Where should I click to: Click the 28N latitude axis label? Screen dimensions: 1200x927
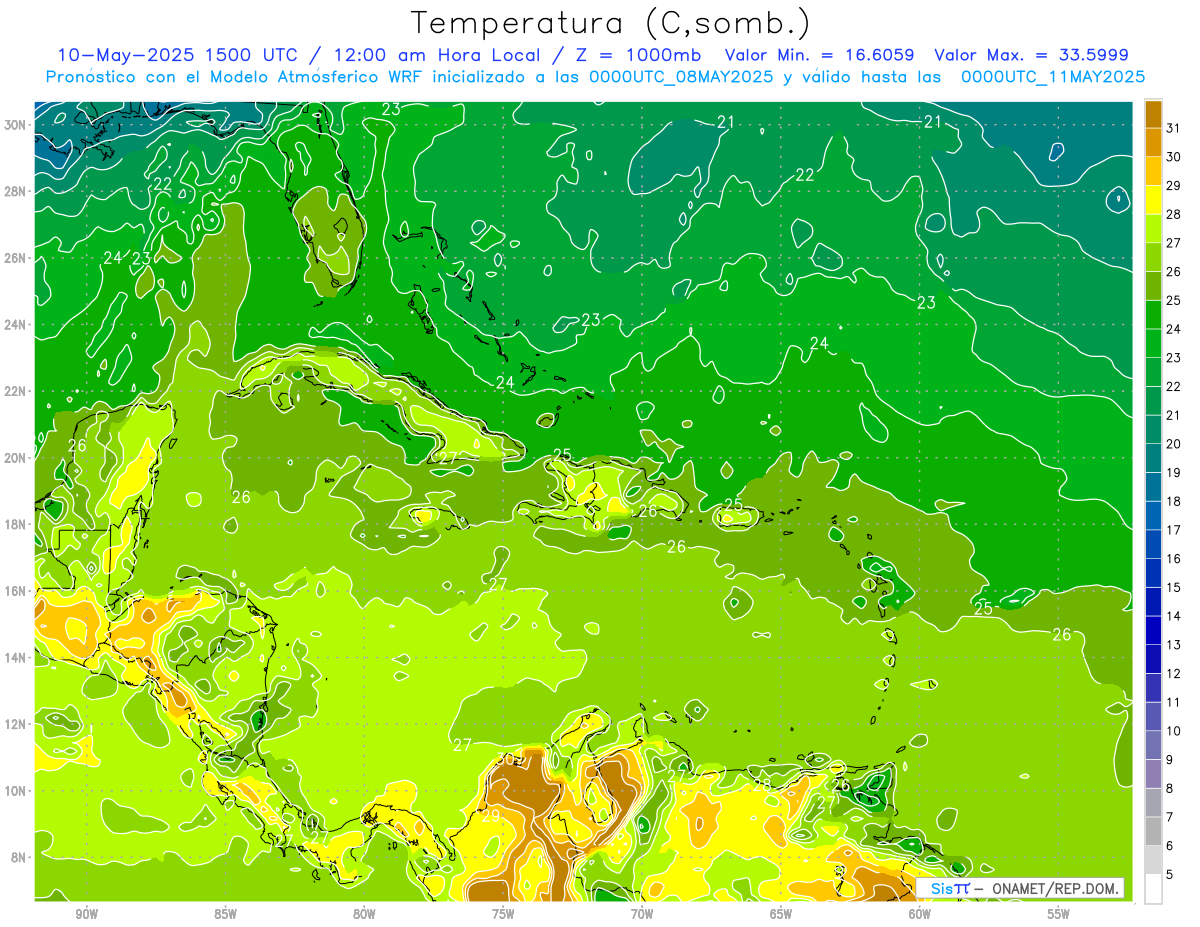(15, 191)
